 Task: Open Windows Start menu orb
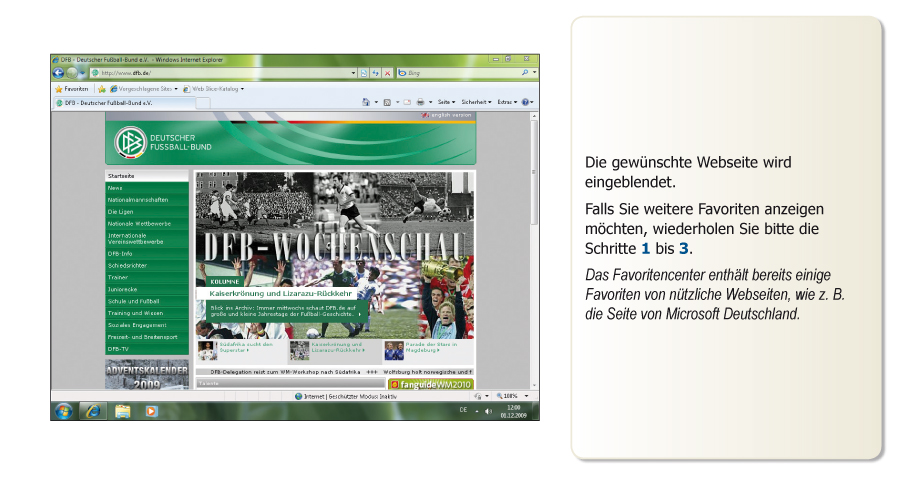(64, 410)
